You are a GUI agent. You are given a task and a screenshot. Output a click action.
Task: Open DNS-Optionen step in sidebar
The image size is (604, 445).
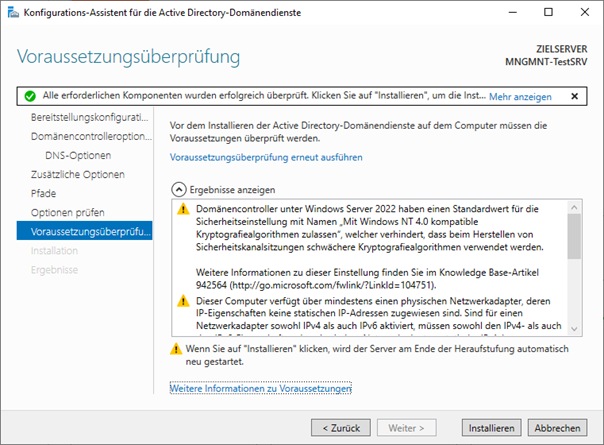pyautogui.click(x=78, y=155)
